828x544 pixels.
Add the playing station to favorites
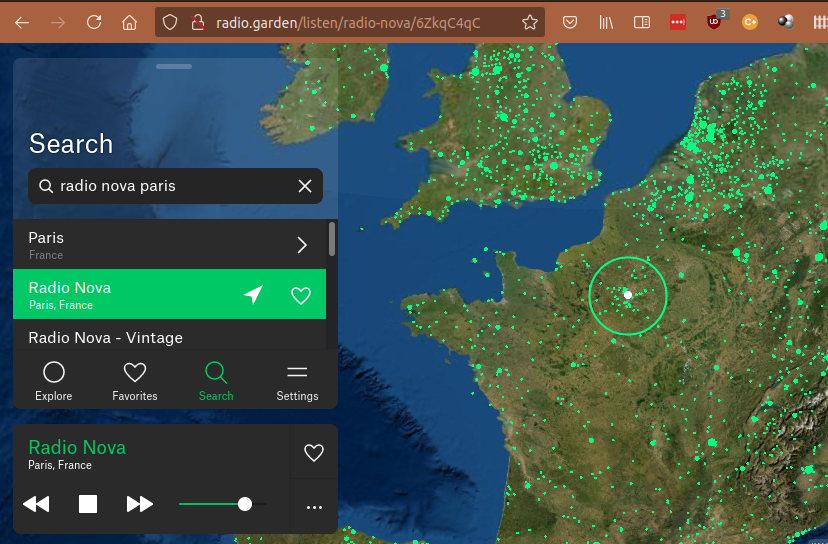pyautogui.click(x=314, y=453)
